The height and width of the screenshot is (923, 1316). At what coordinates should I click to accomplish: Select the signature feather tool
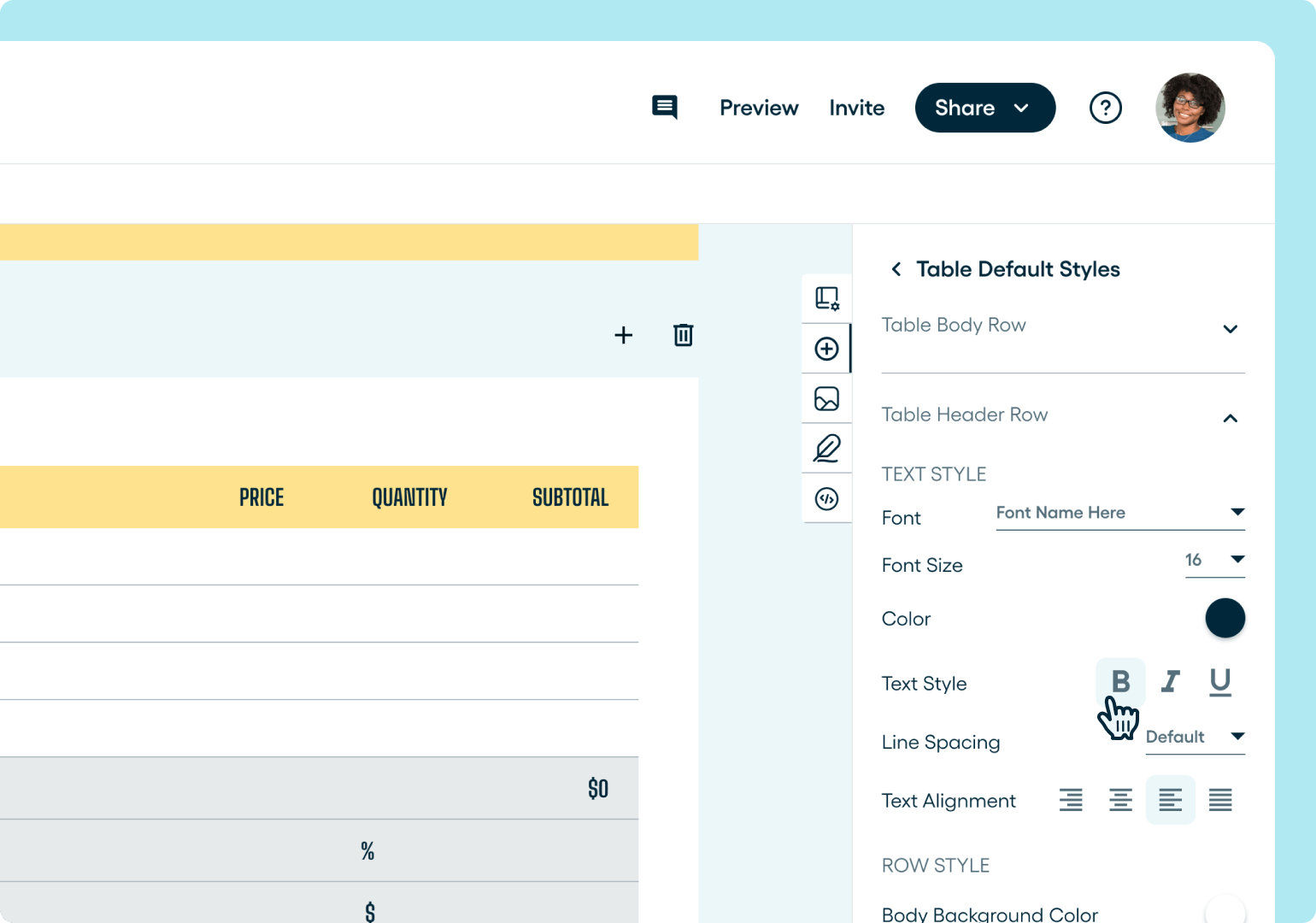(x=826, y=448)
